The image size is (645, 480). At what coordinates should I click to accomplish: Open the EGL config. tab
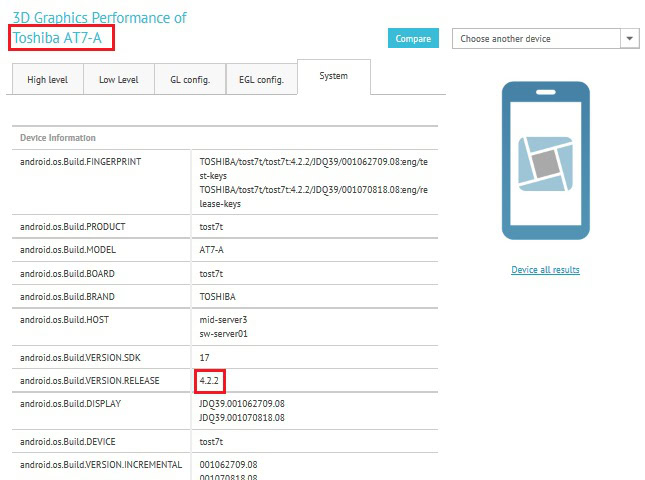pos(262,79)
